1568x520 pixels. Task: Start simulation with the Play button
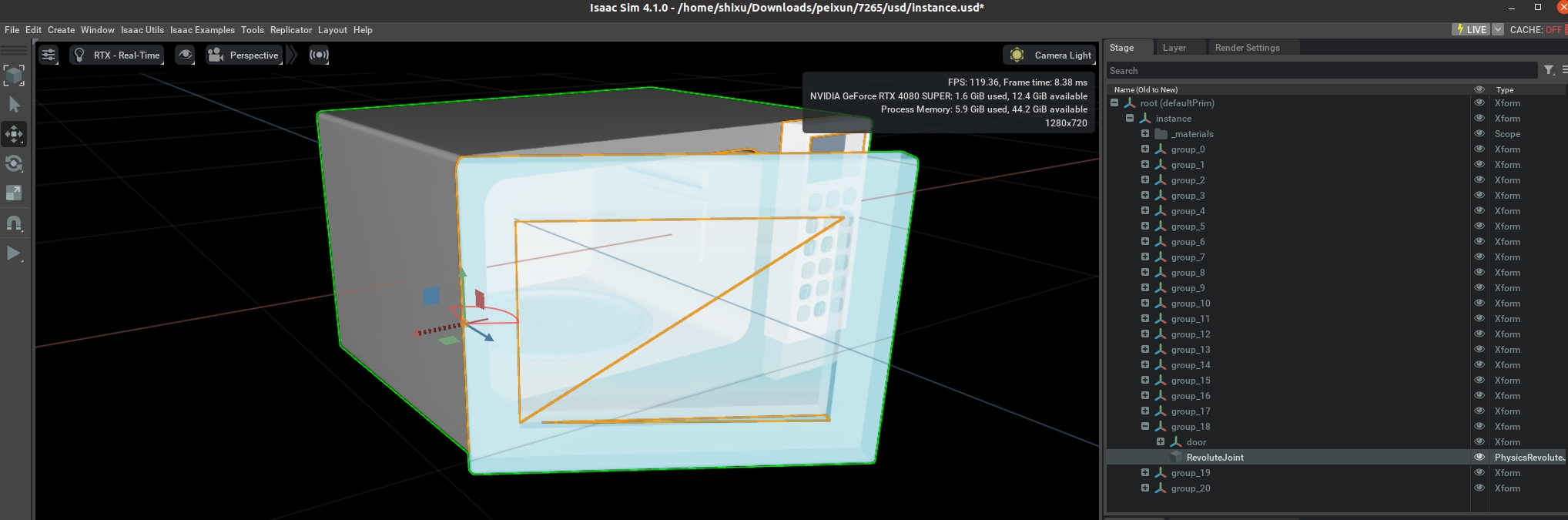14,253
